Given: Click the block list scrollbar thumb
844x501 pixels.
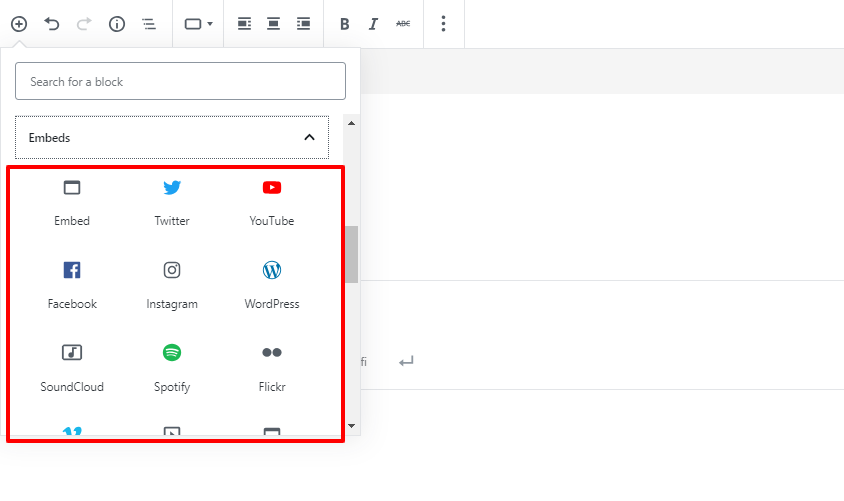Looking at the screenshot, I should [x=351, y=255].
